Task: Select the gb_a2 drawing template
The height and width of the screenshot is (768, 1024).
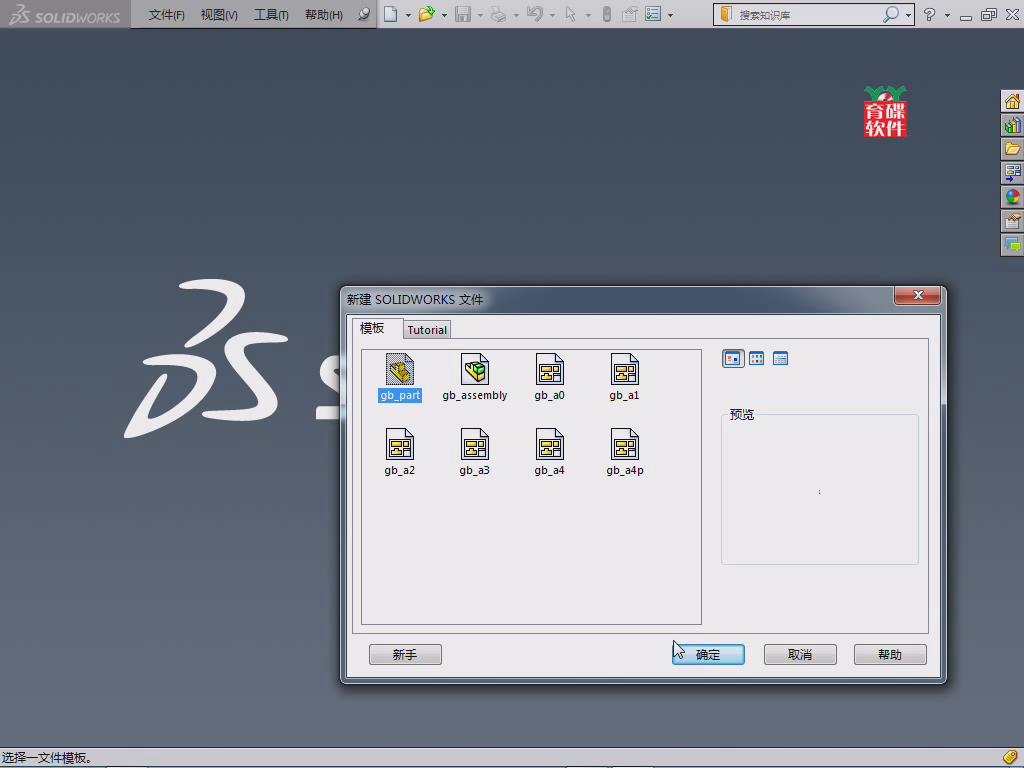Action: click(x=400, y=452)
